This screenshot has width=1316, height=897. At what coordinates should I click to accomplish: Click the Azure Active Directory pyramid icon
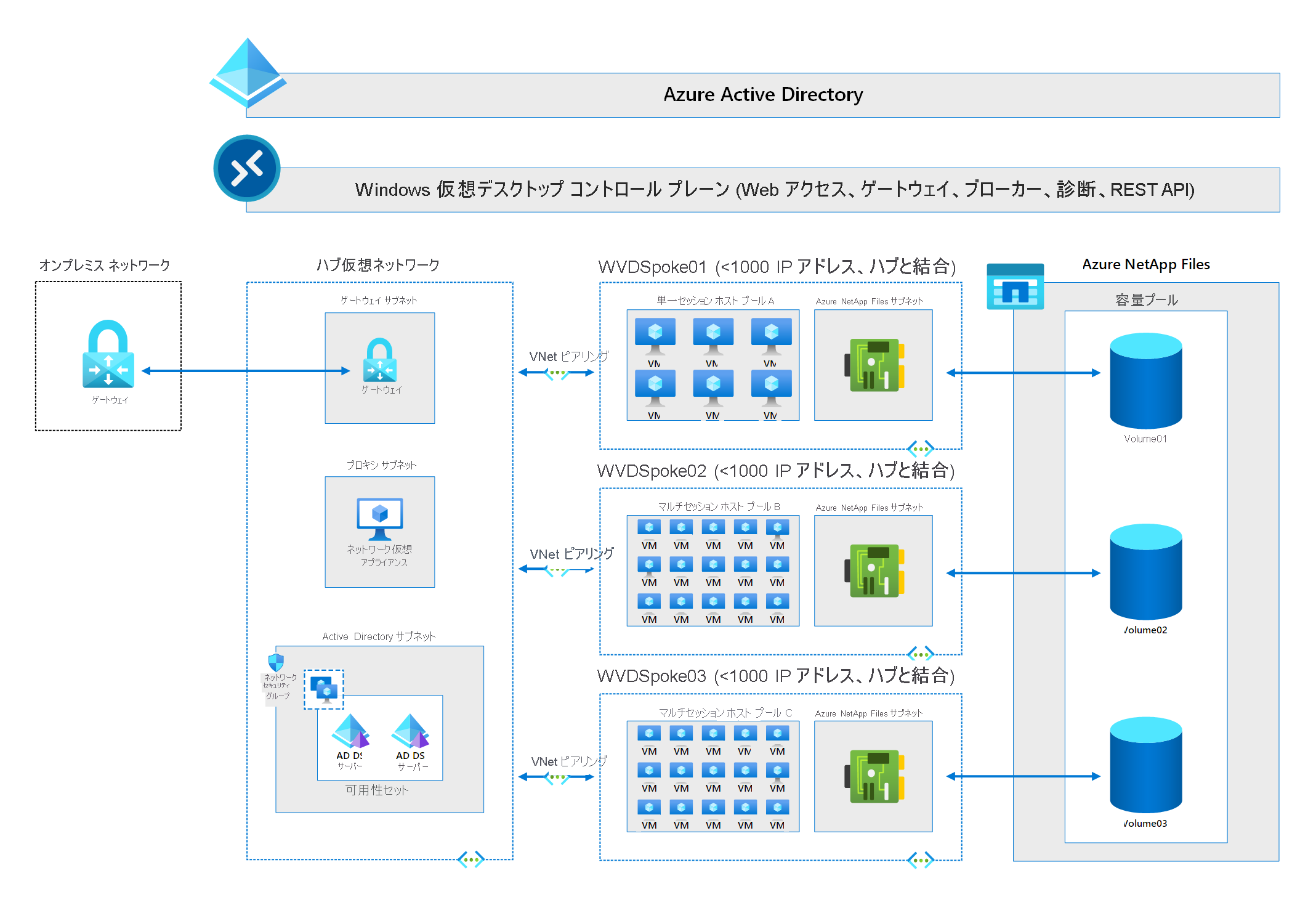coord(248,73)
